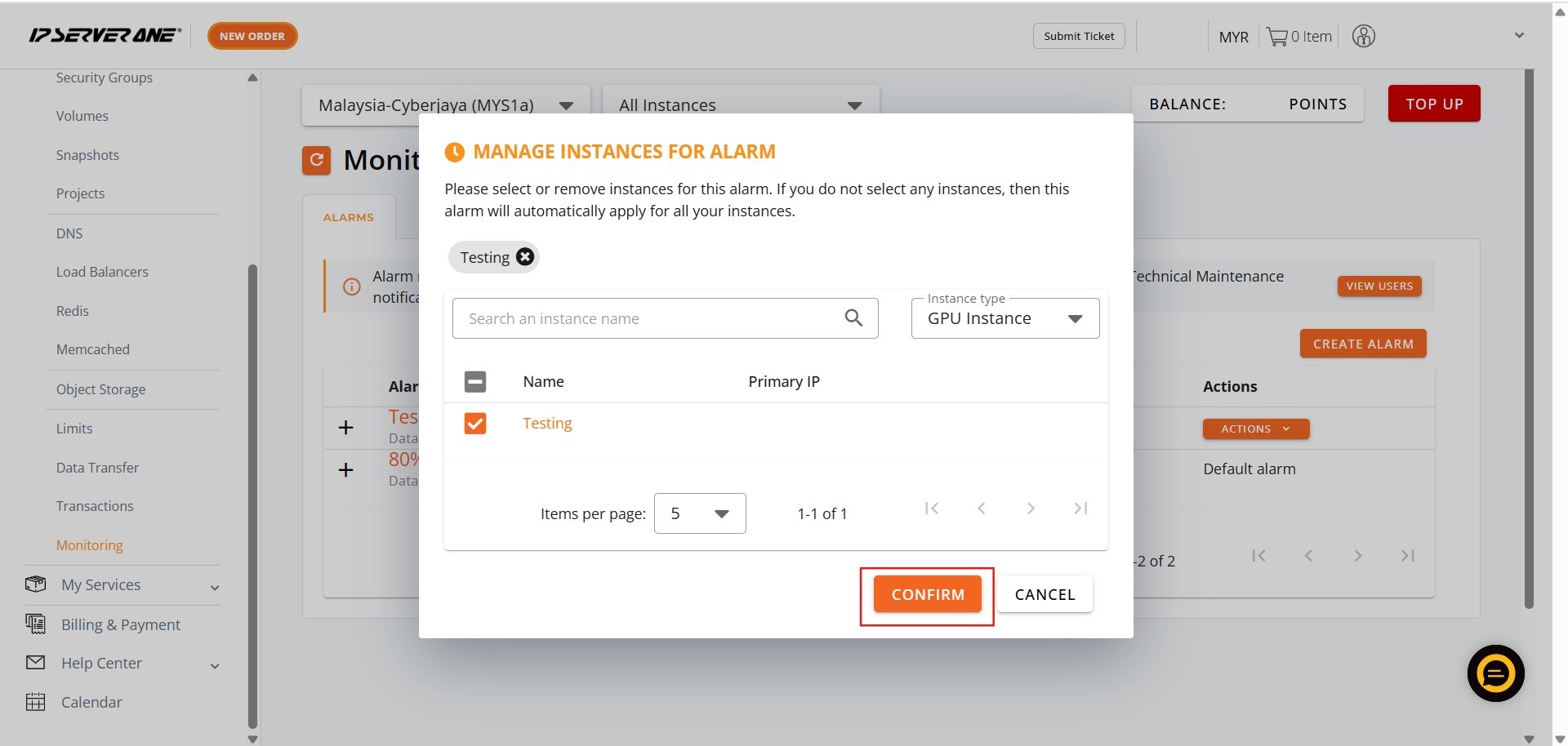
Task: Open Billing & Payment menu item
Action: [121, 624]
